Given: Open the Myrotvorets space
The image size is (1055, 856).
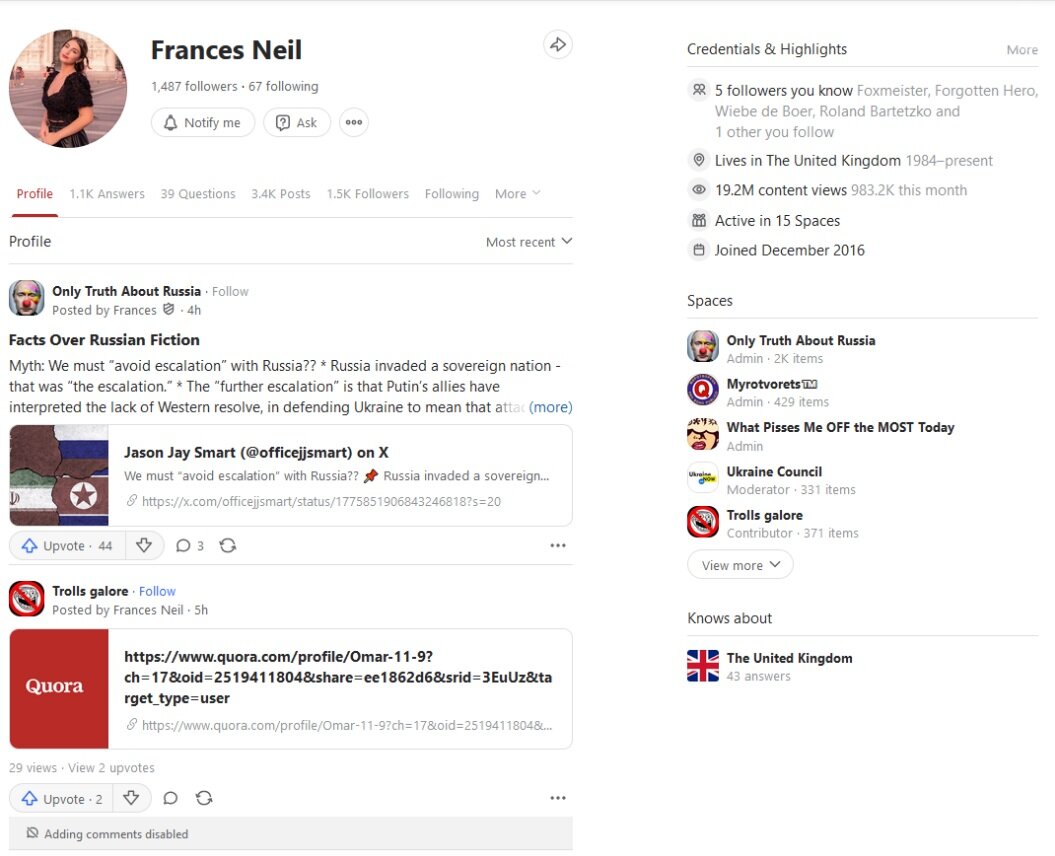Looking at the screenshot, I should (x=772, y=384).
